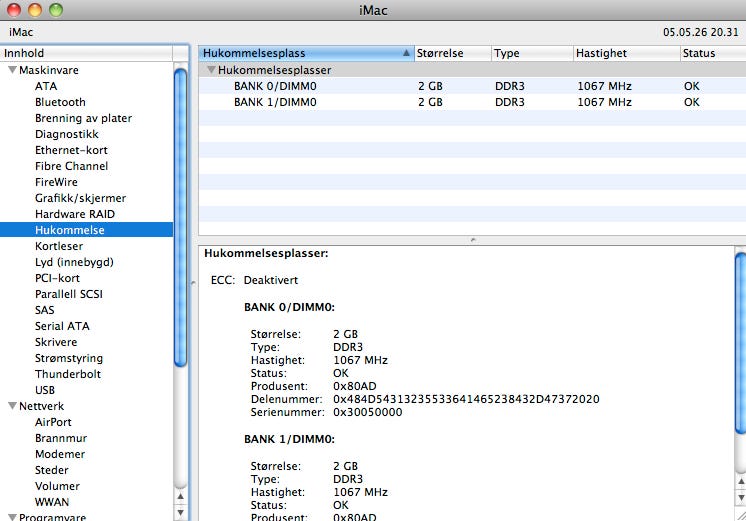Screen dimensions: 746x521
Task: Select Lyd (innebygd) entry
Action: click(x=74, y=262)
